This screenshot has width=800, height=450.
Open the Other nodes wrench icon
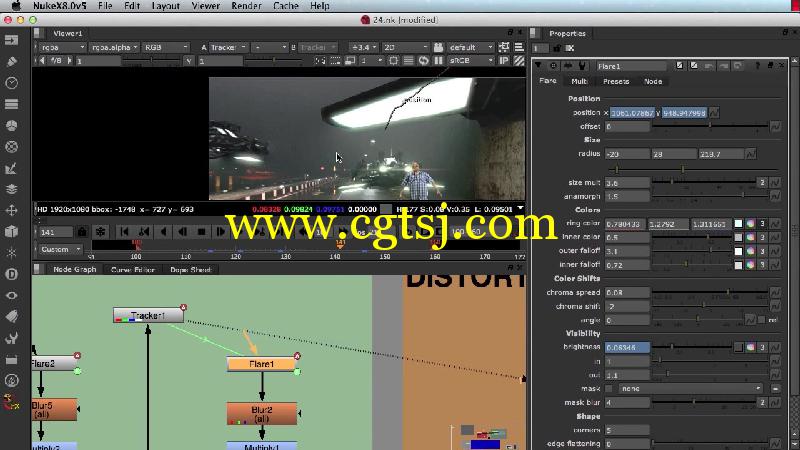pyautogui.click(x=11, y=338)
